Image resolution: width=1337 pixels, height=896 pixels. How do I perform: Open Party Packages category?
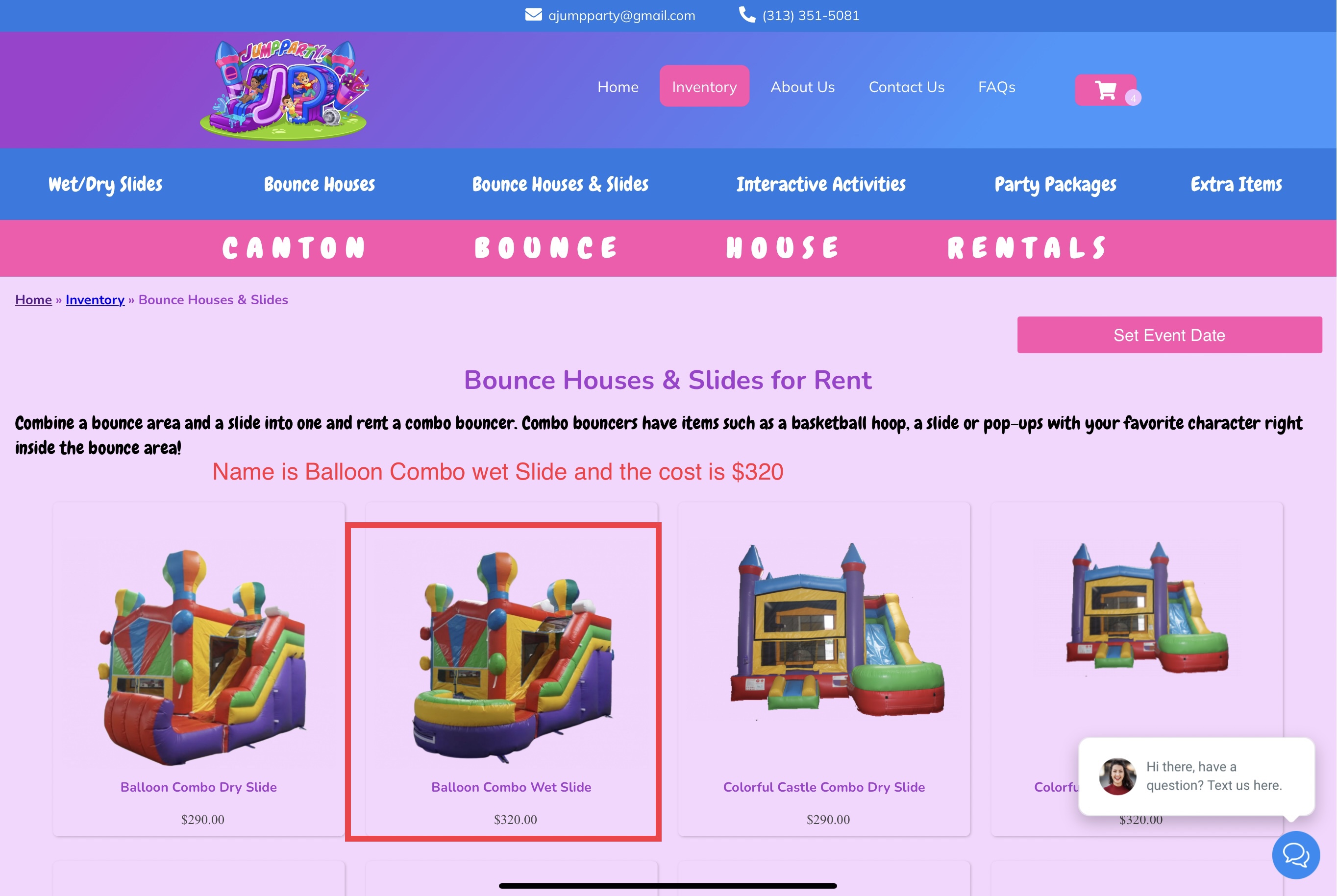(1055, 184)
